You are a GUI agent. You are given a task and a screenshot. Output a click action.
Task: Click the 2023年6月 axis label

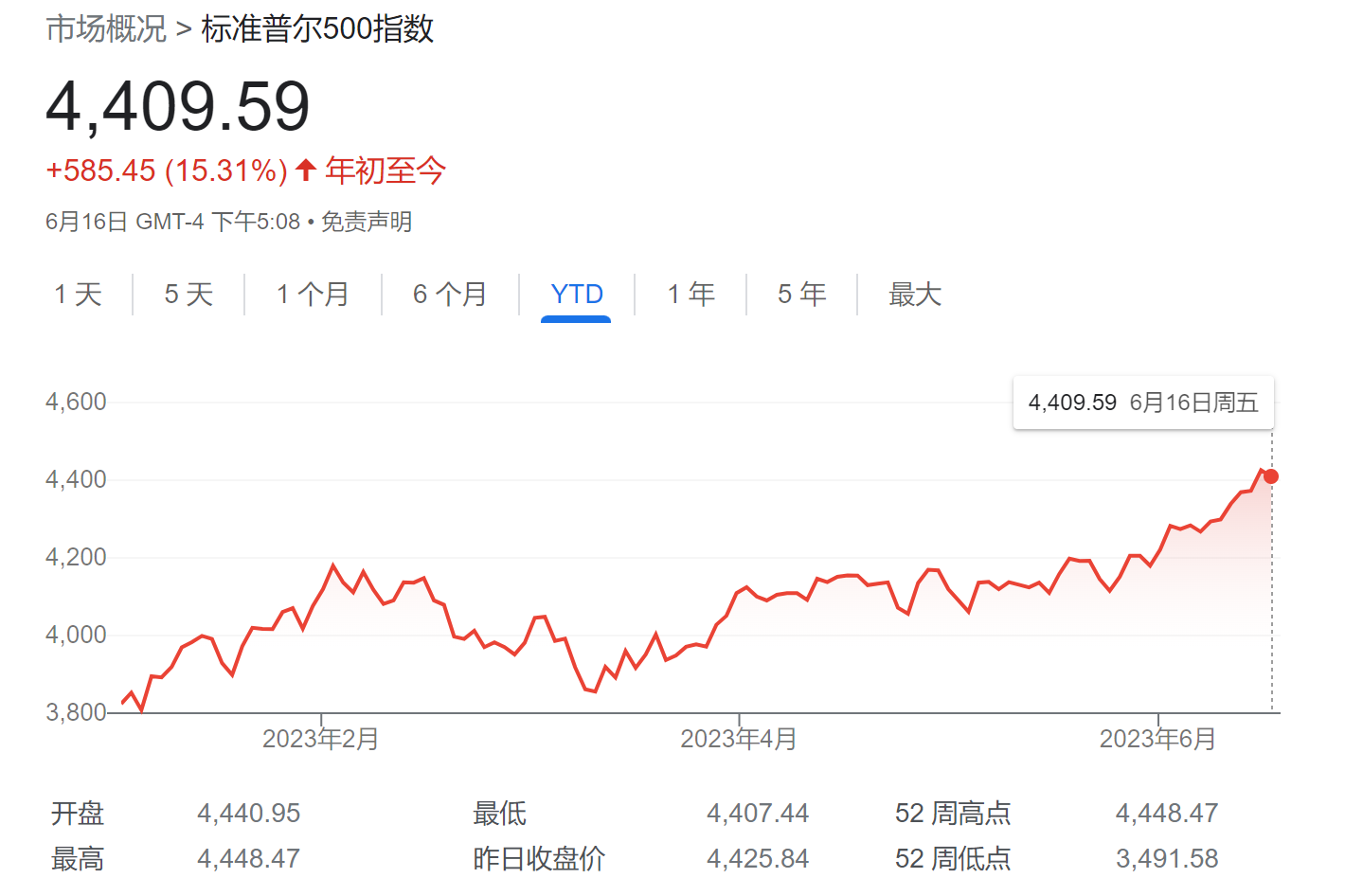point(1157,739)
